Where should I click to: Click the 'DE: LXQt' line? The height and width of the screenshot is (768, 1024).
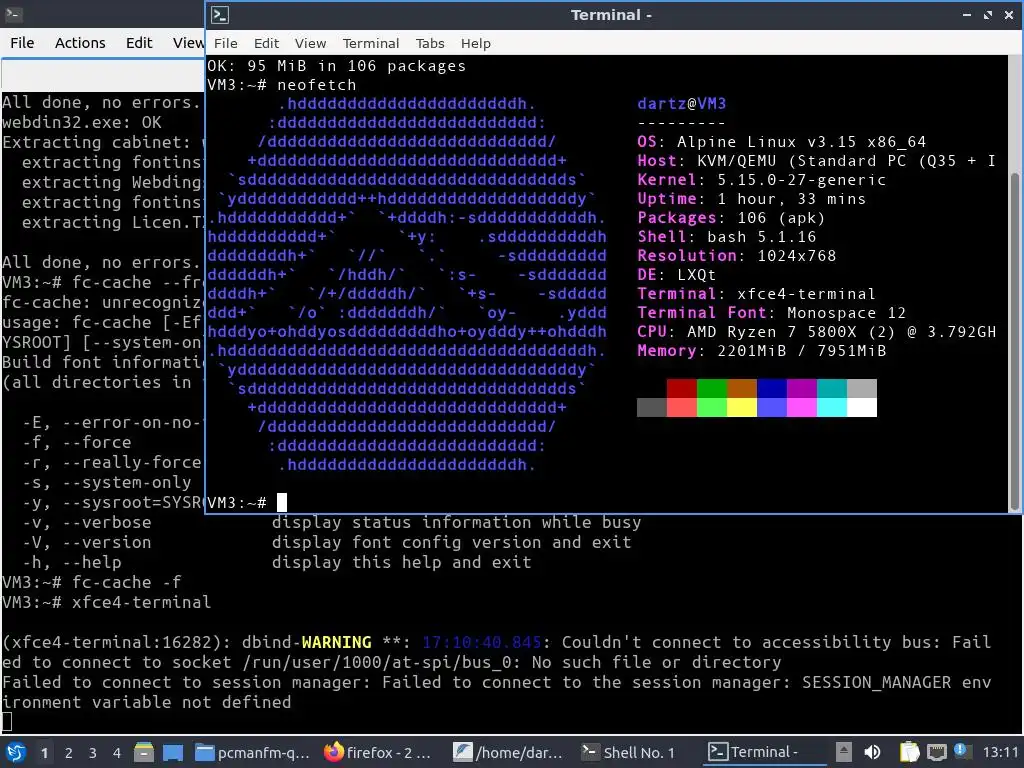(677, 275)
